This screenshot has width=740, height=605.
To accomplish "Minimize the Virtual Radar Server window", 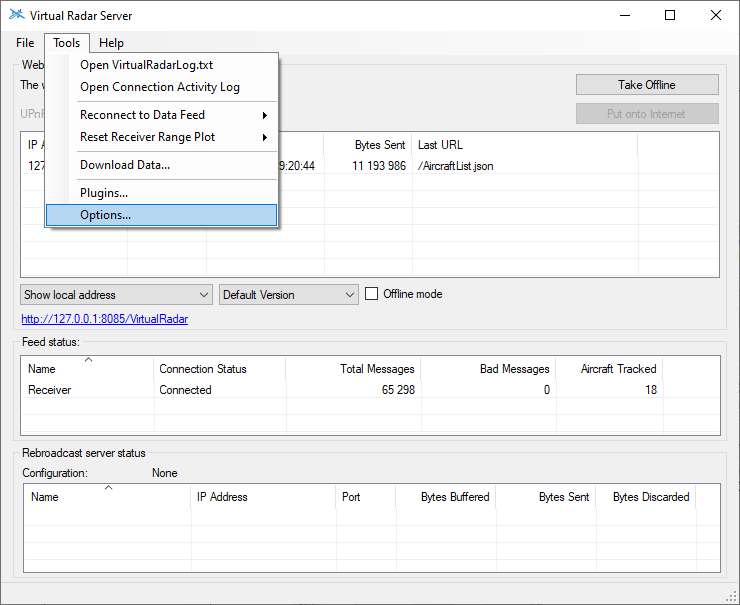I will (x=625, y=16).
